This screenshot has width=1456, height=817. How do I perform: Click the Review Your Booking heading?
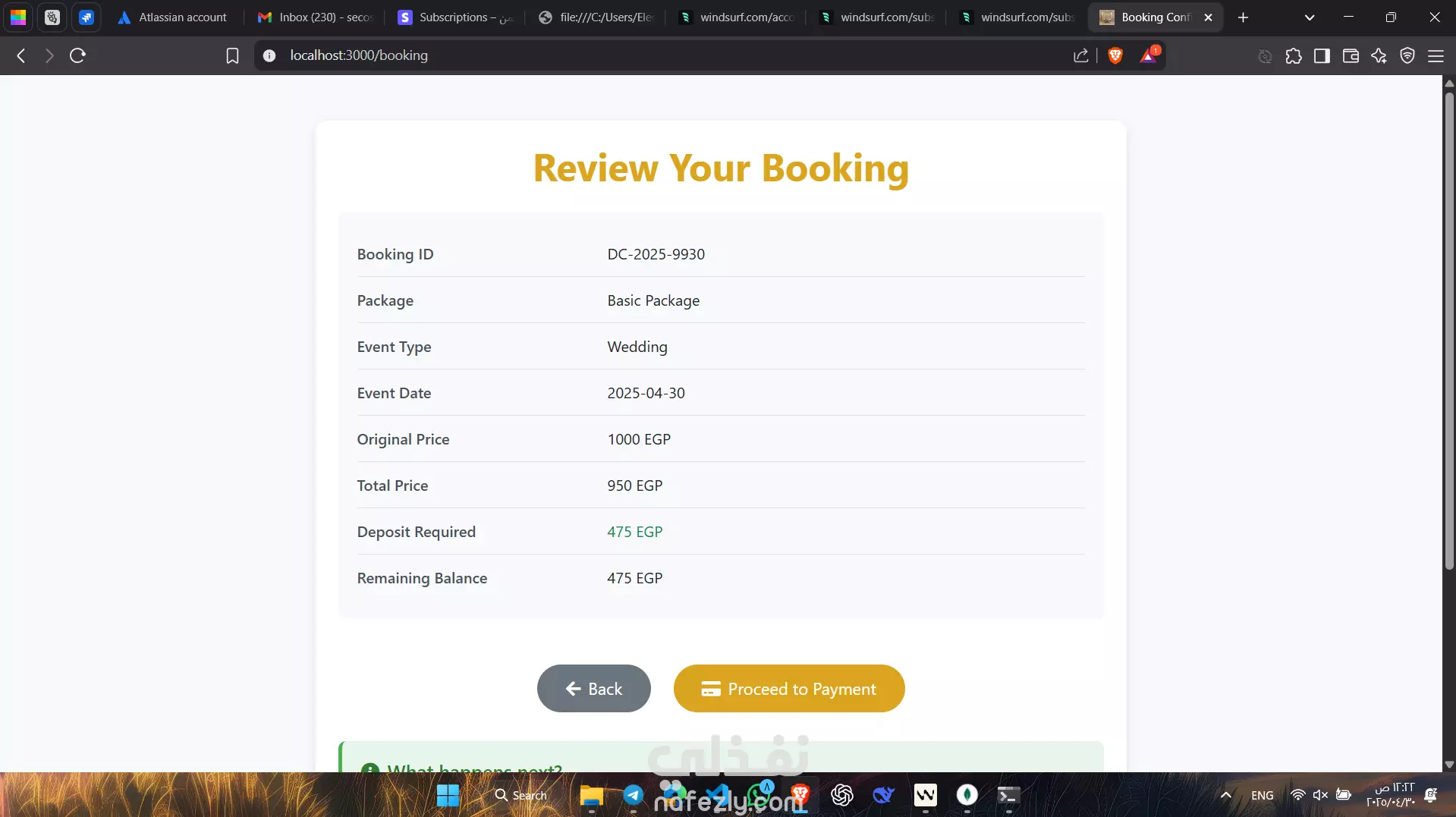721,168
